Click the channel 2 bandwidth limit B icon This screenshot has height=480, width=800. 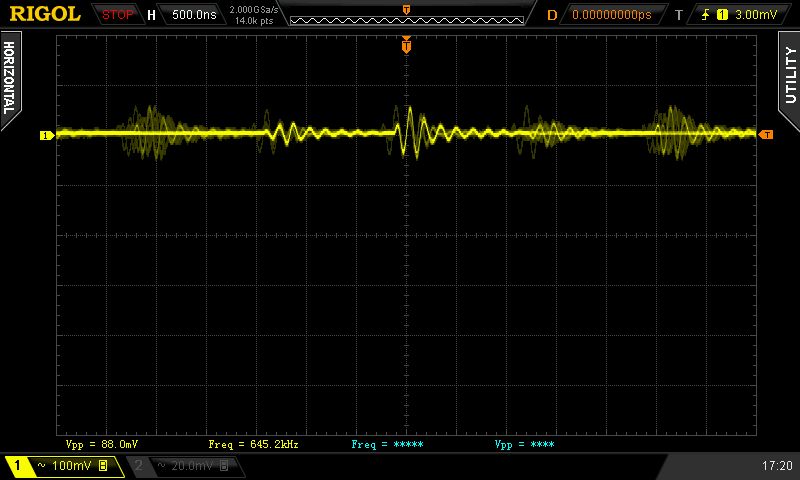click(224, 466)
